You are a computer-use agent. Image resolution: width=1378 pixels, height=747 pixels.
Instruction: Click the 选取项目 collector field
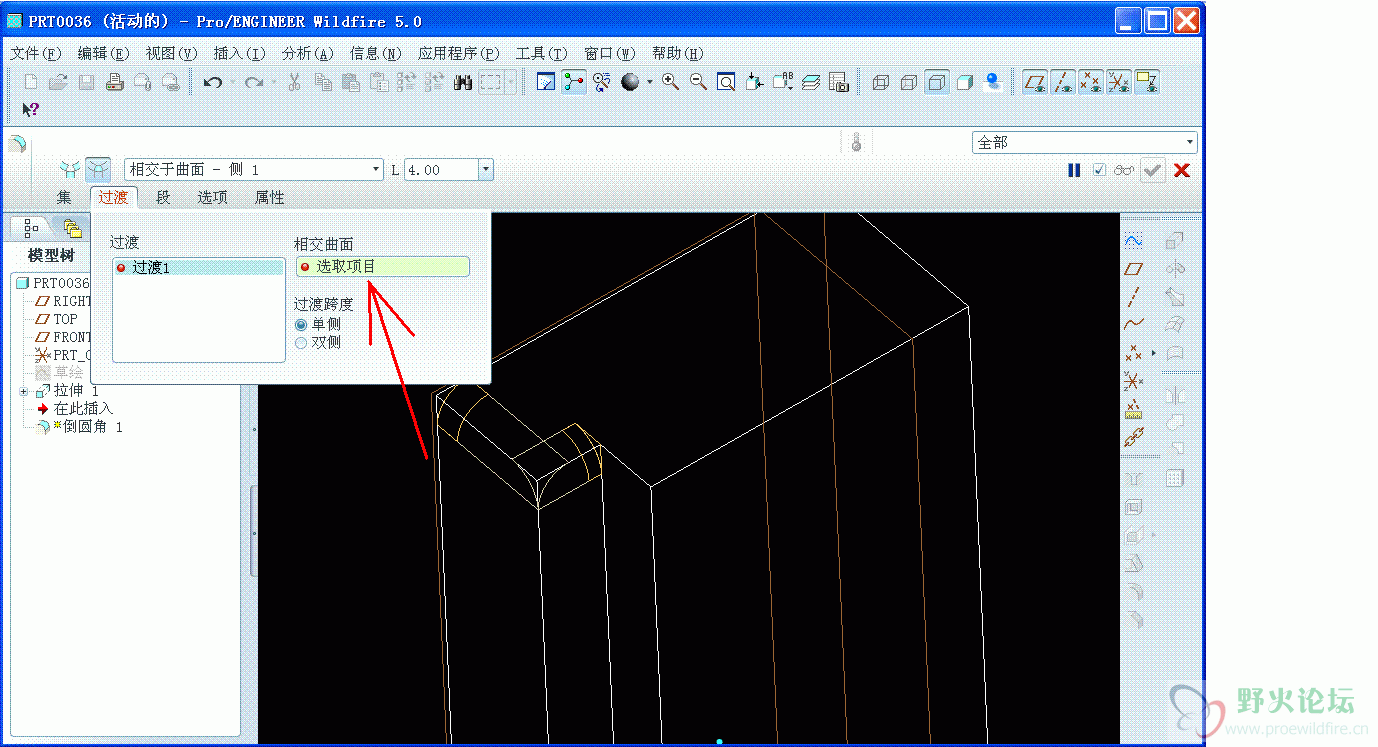click(383, 267)
